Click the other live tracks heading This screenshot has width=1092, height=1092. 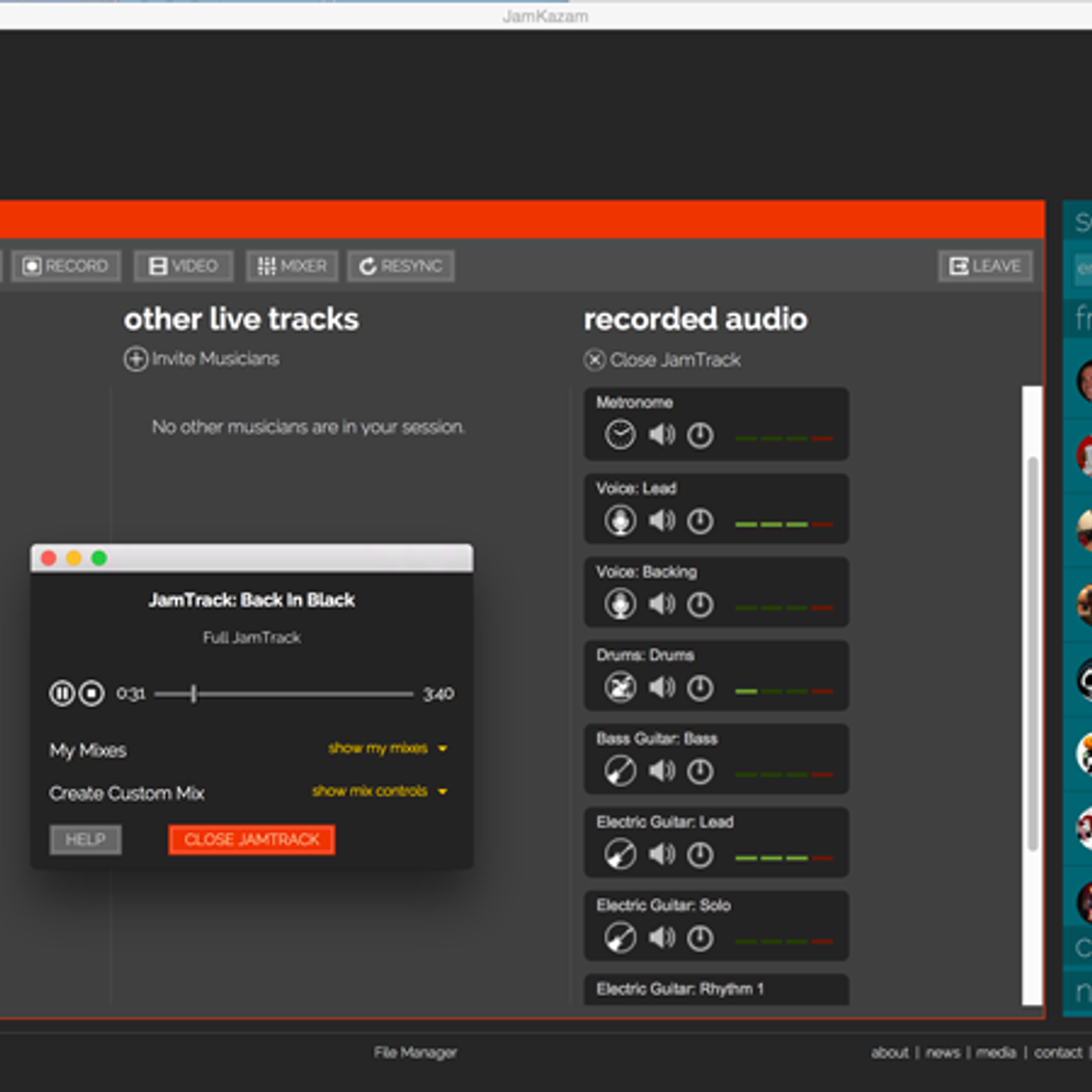click(241, 319)
